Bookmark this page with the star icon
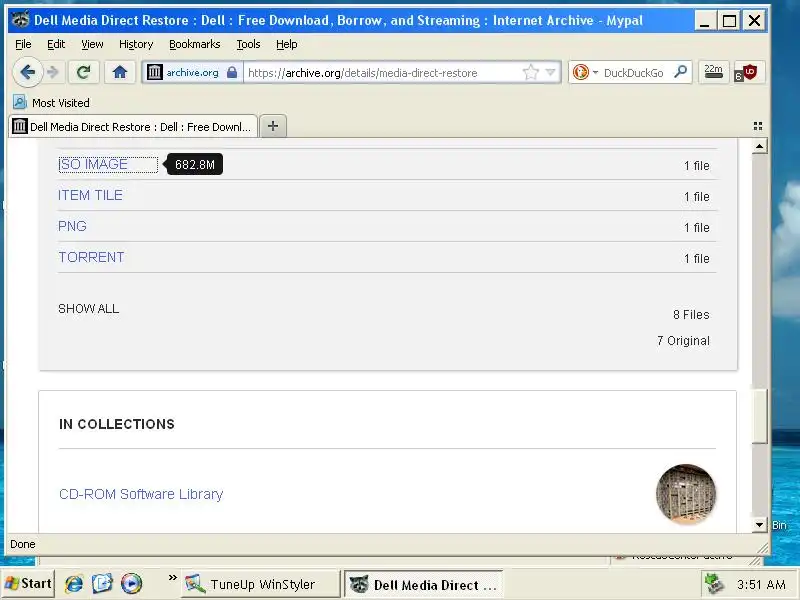Screen dimensions: 800x600 [531, 72]
